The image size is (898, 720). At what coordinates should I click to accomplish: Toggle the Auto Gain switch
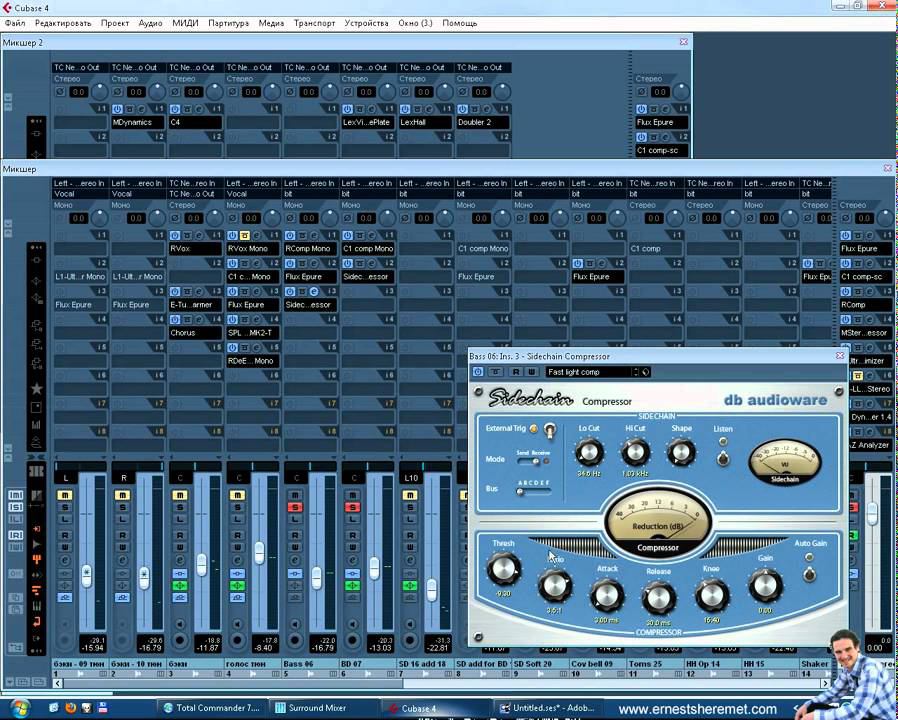point(809,573)
